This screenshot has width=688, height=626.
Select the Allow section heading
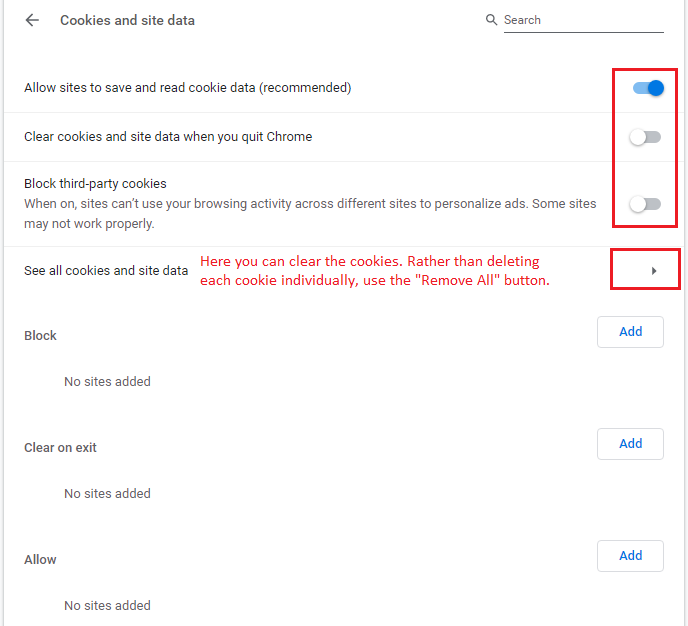[40, 560]
